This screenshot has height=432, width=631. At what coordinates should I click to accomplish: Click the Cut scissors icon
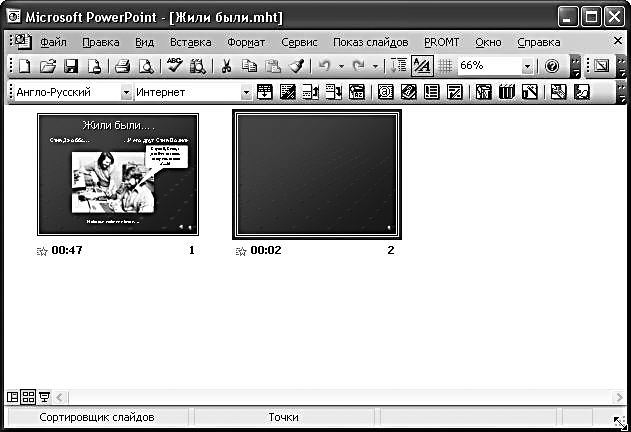point(226,67)
